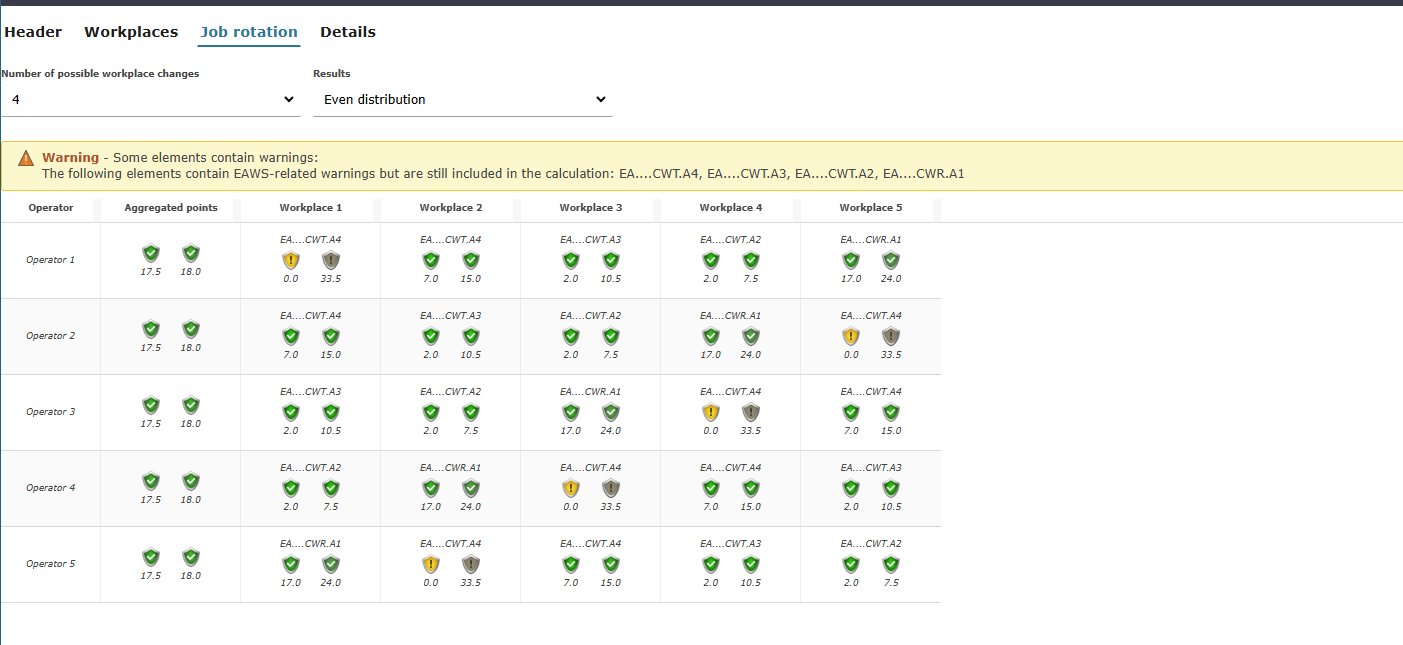Screen dimensions: 1403x645
Task: Click the orange warning triangle in banner
Action: click(x=26, y=158)
